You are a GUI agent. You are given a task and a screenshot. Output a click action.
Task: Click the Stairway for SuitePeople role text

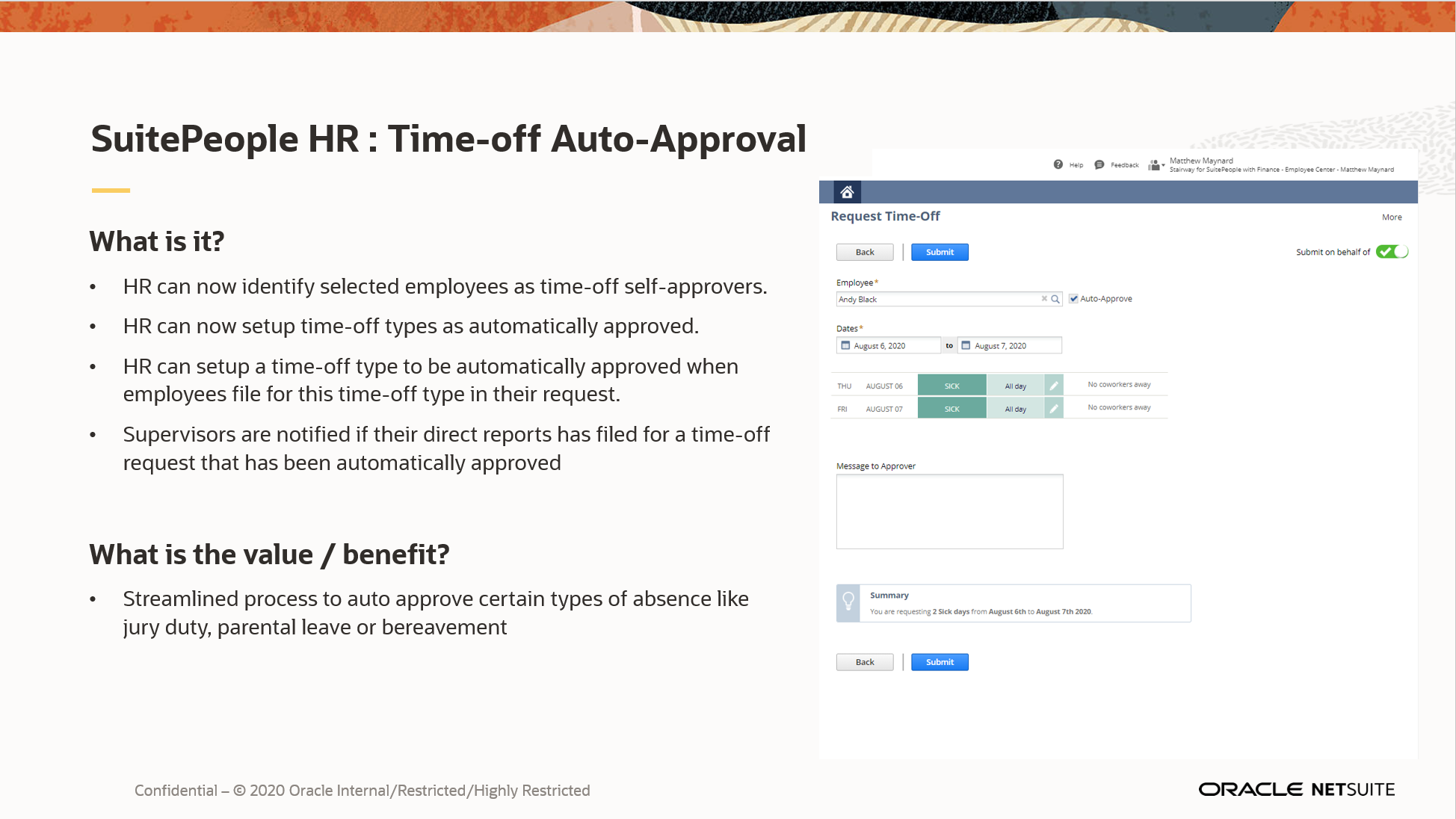click(1281, 170)
